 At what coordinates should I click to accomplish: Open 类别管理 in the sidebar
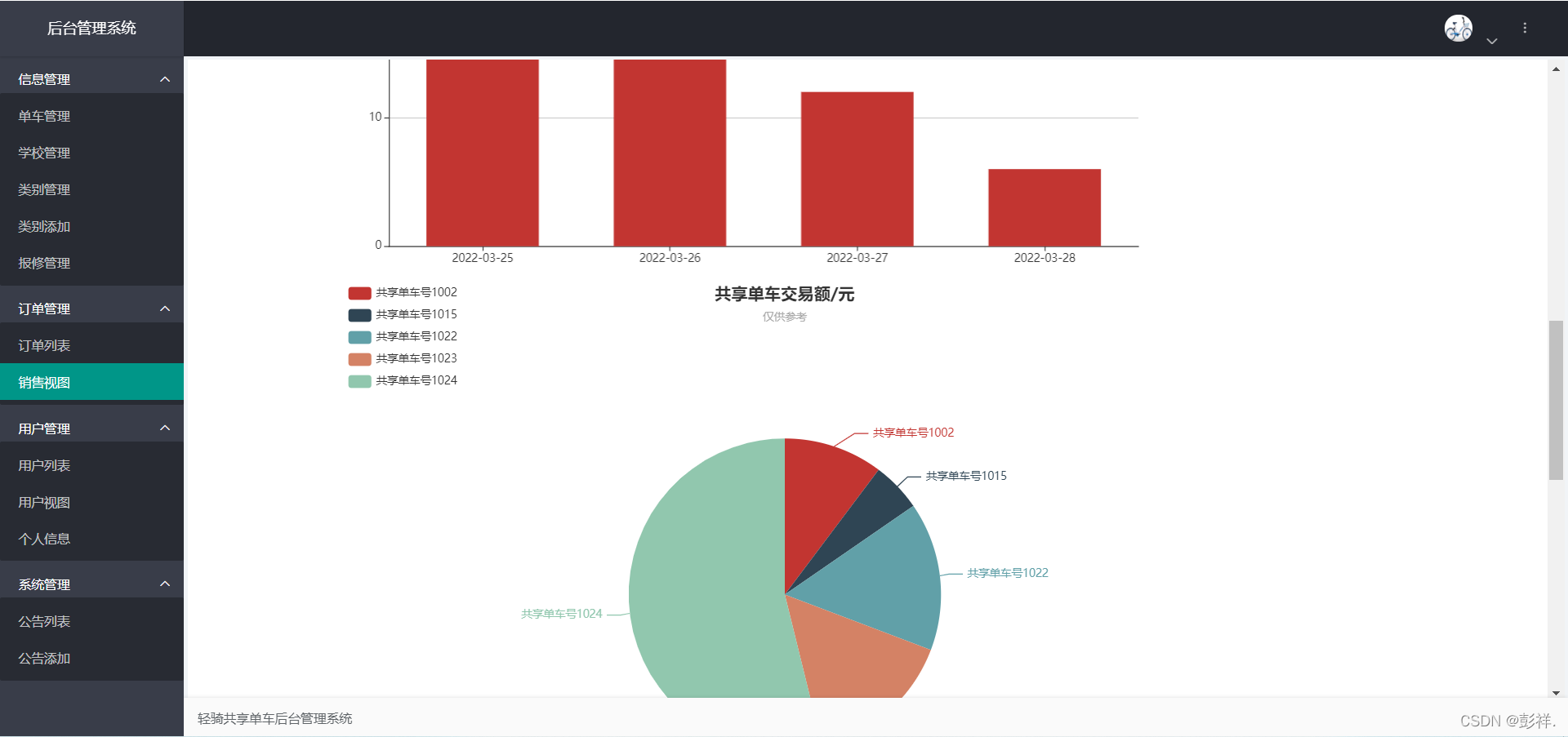pyautogui.click(x=91, y=189)
